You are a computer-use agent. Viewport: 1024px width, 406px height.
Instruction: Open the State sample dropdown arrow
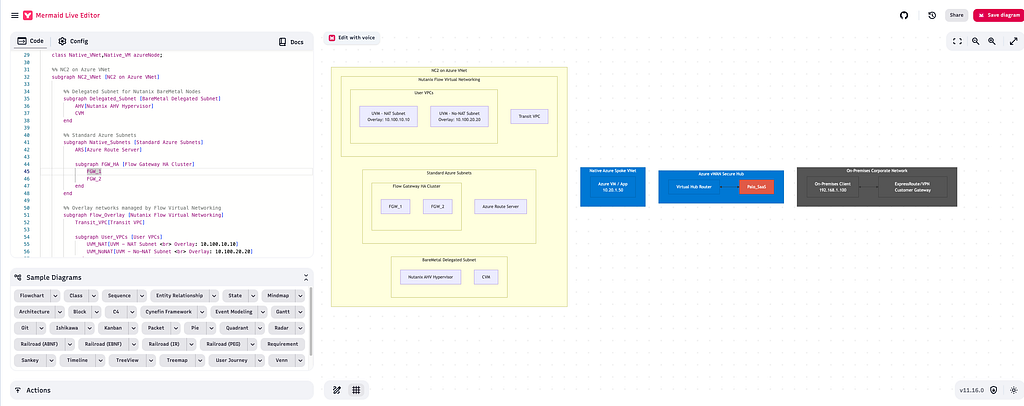click(254, 296)
